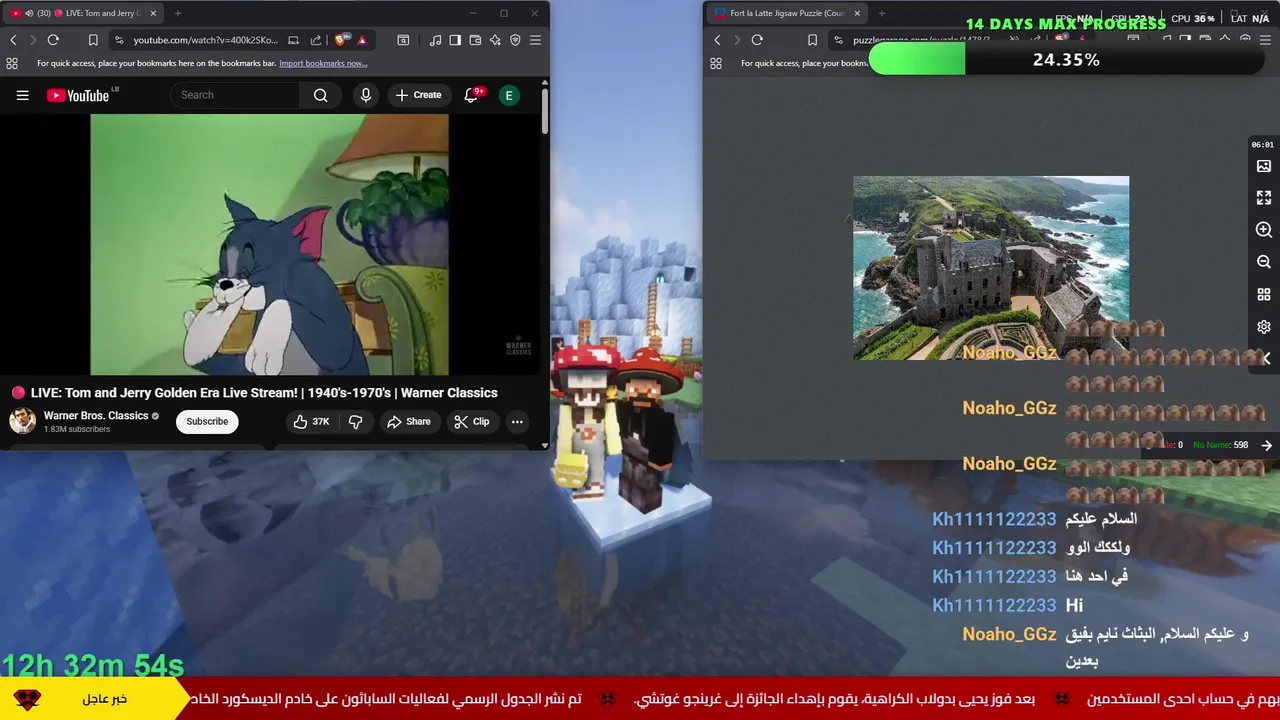Open the apps grid icon in YouTube bookmarks bar
Viewport: 1280px width, 720px height.
12,63
